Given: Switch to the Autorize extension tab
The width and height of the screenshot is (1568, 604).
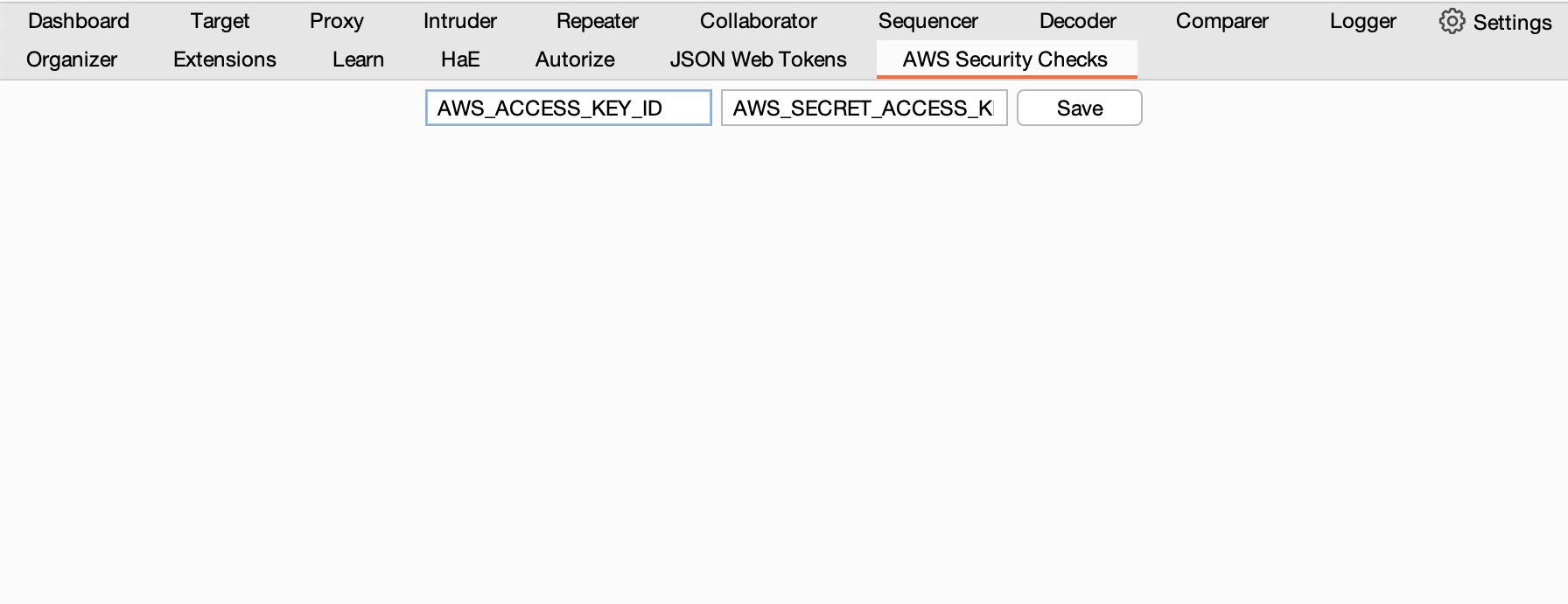Looking at the screenshot, I should tap(573, 60).
